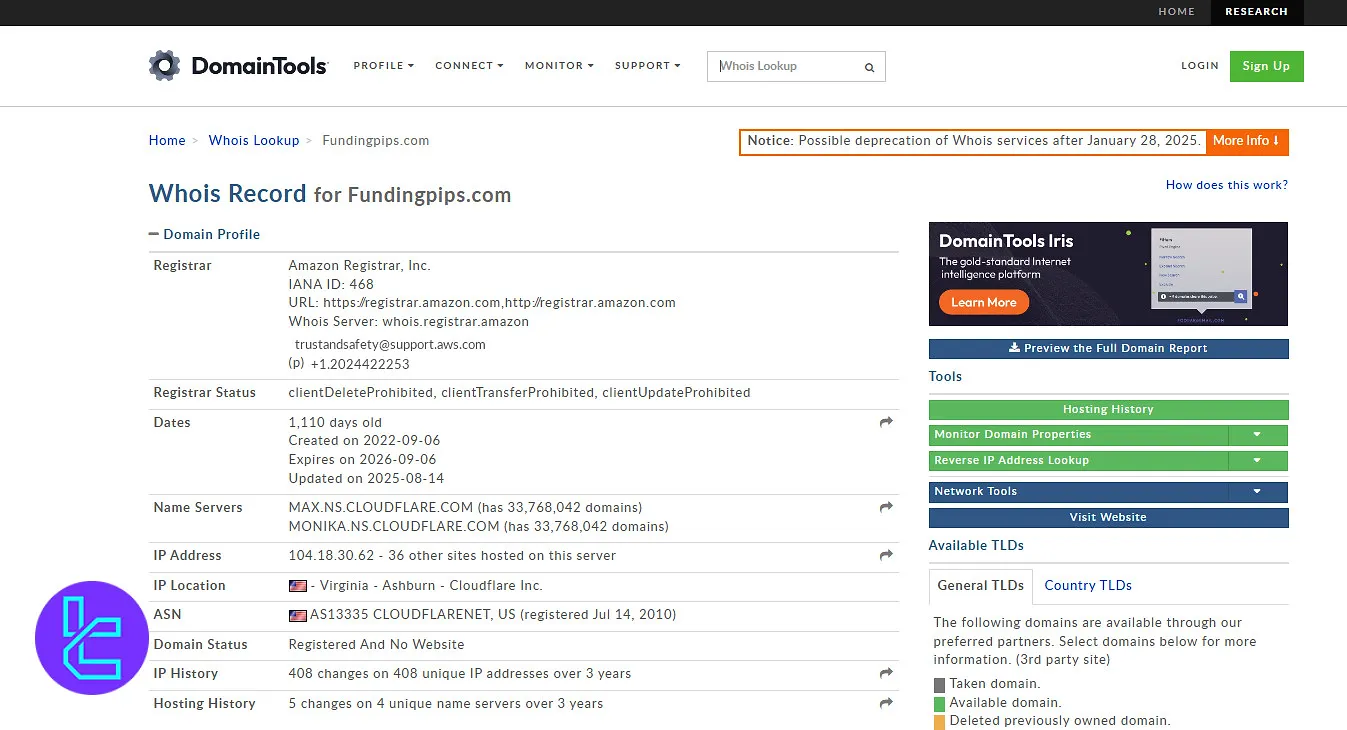Screen dimensions: 1347x730
Task: Click the purple floating logo badge
Action: click(x=92, y=637)
